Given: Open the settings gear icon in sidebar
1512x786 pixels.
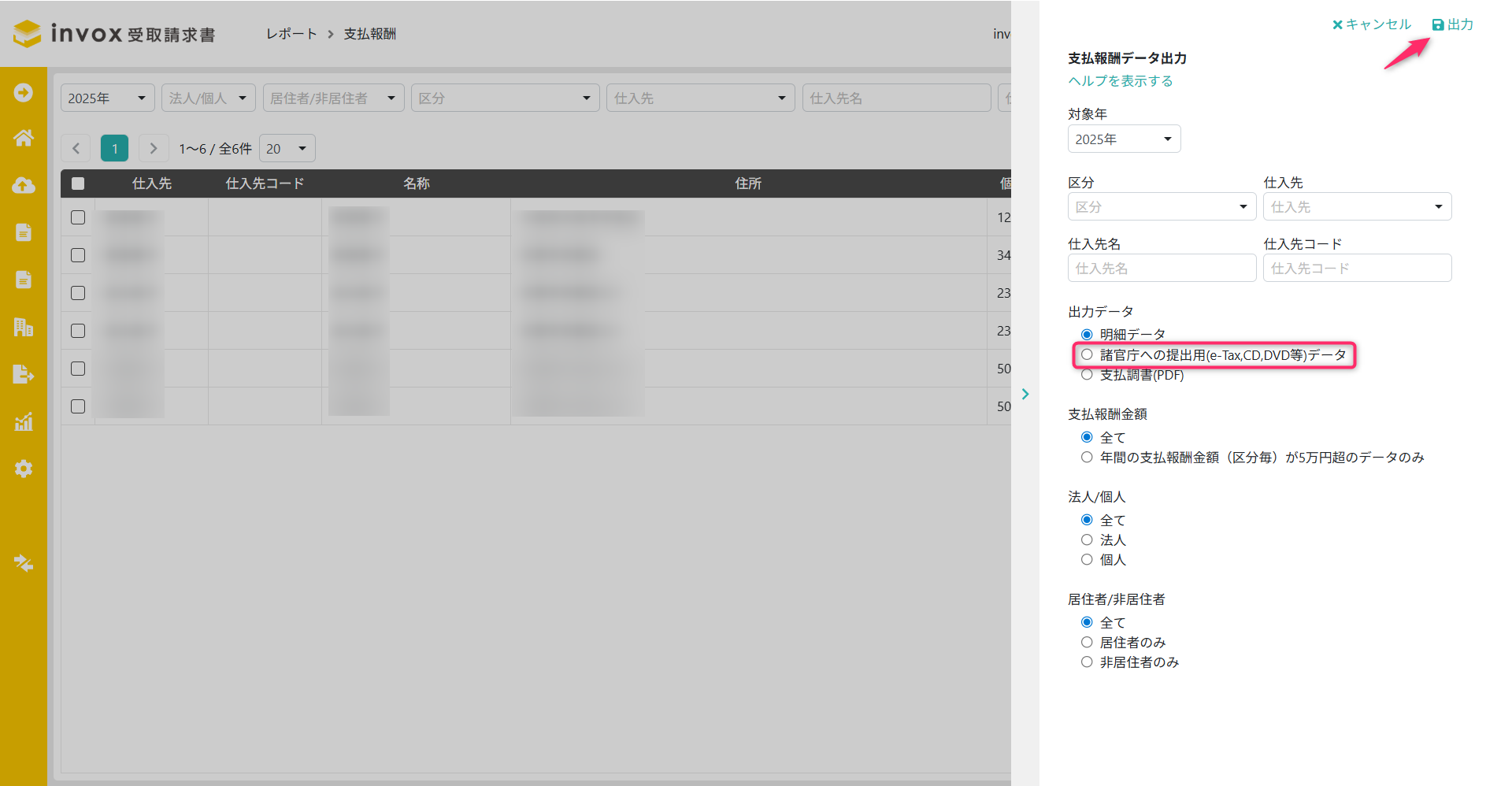Looking at the screenshot, I should point(24,469).
